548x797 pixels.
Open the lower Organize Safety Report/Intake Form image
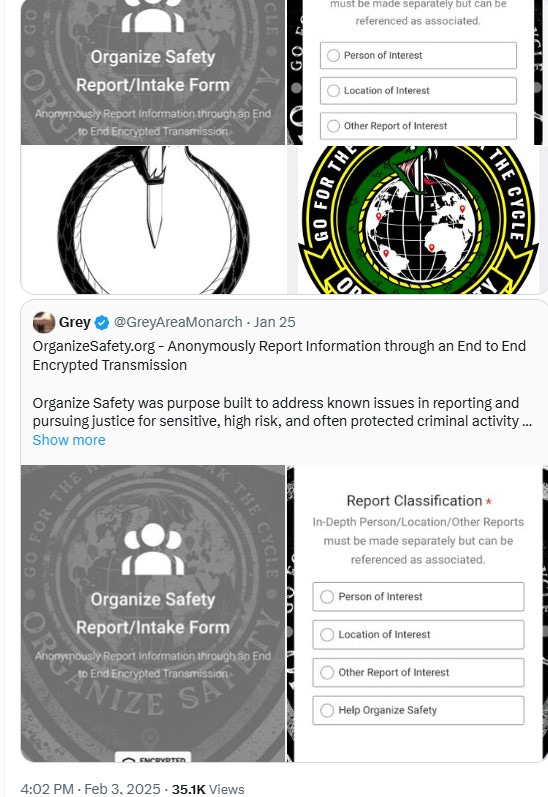point(153,614)
